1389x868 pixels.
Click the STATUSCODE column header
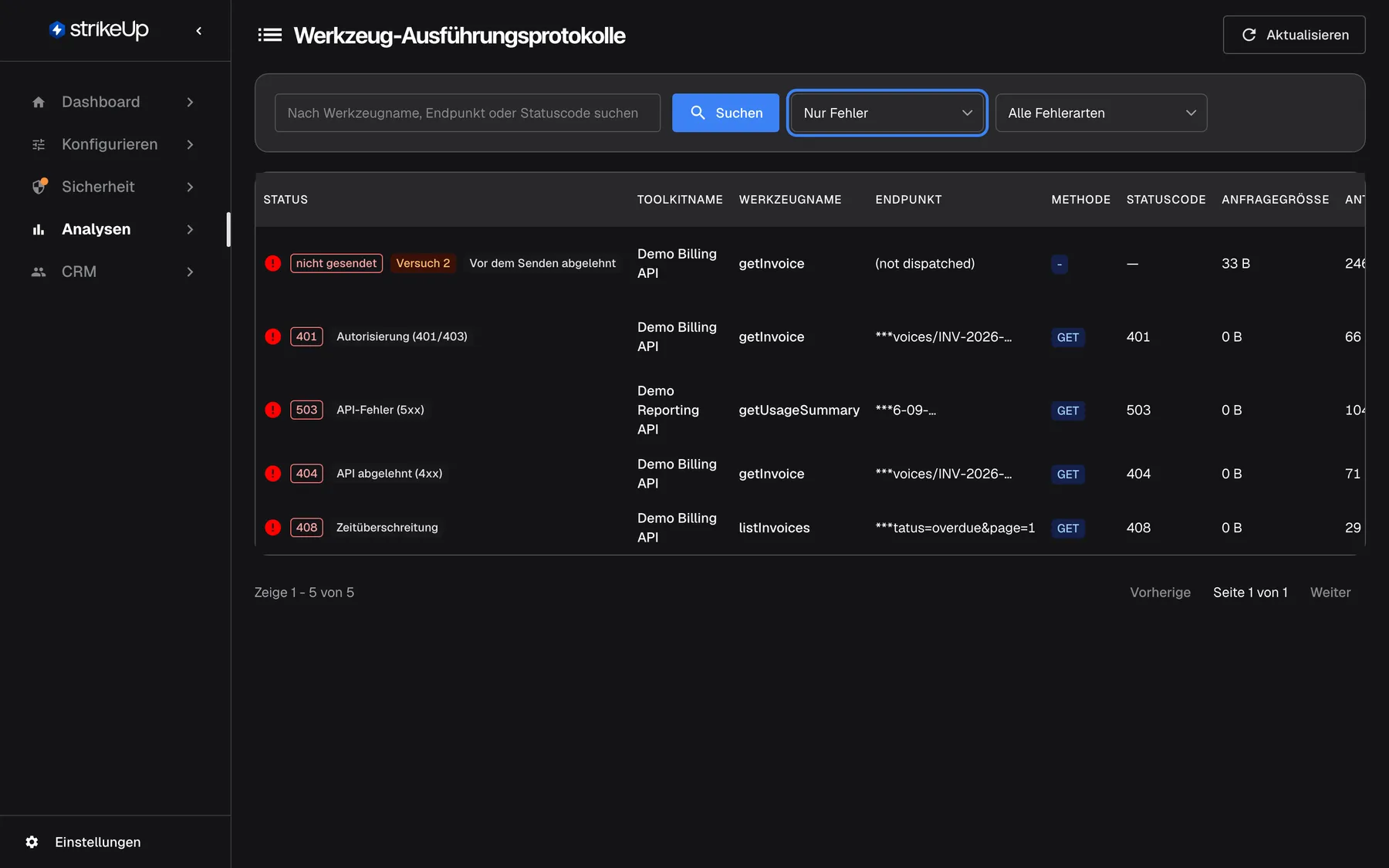pyautogui.click(x=1166, y=199)
